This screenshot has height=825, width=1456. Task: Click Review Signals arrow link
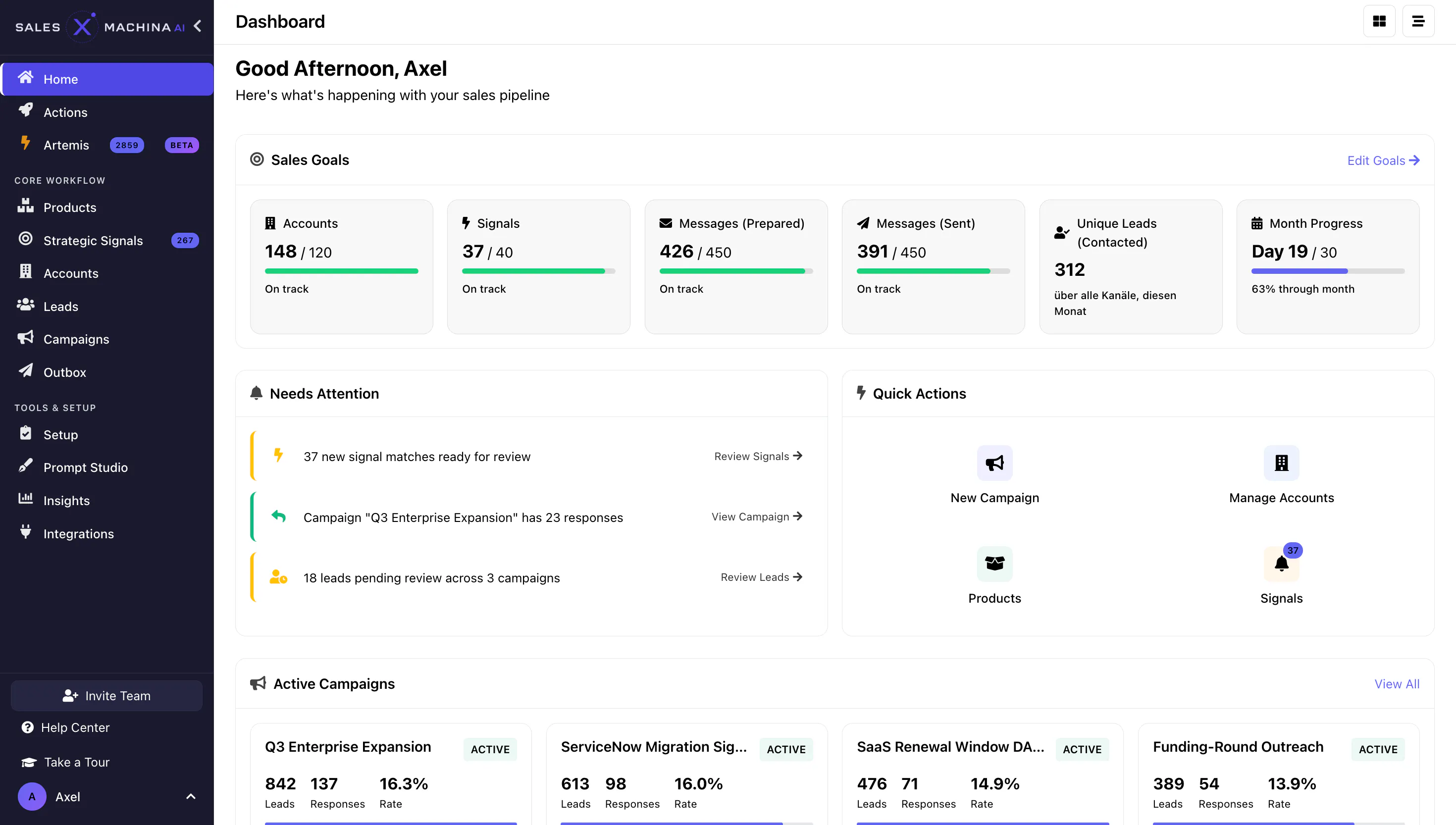(x=758, y=456)
